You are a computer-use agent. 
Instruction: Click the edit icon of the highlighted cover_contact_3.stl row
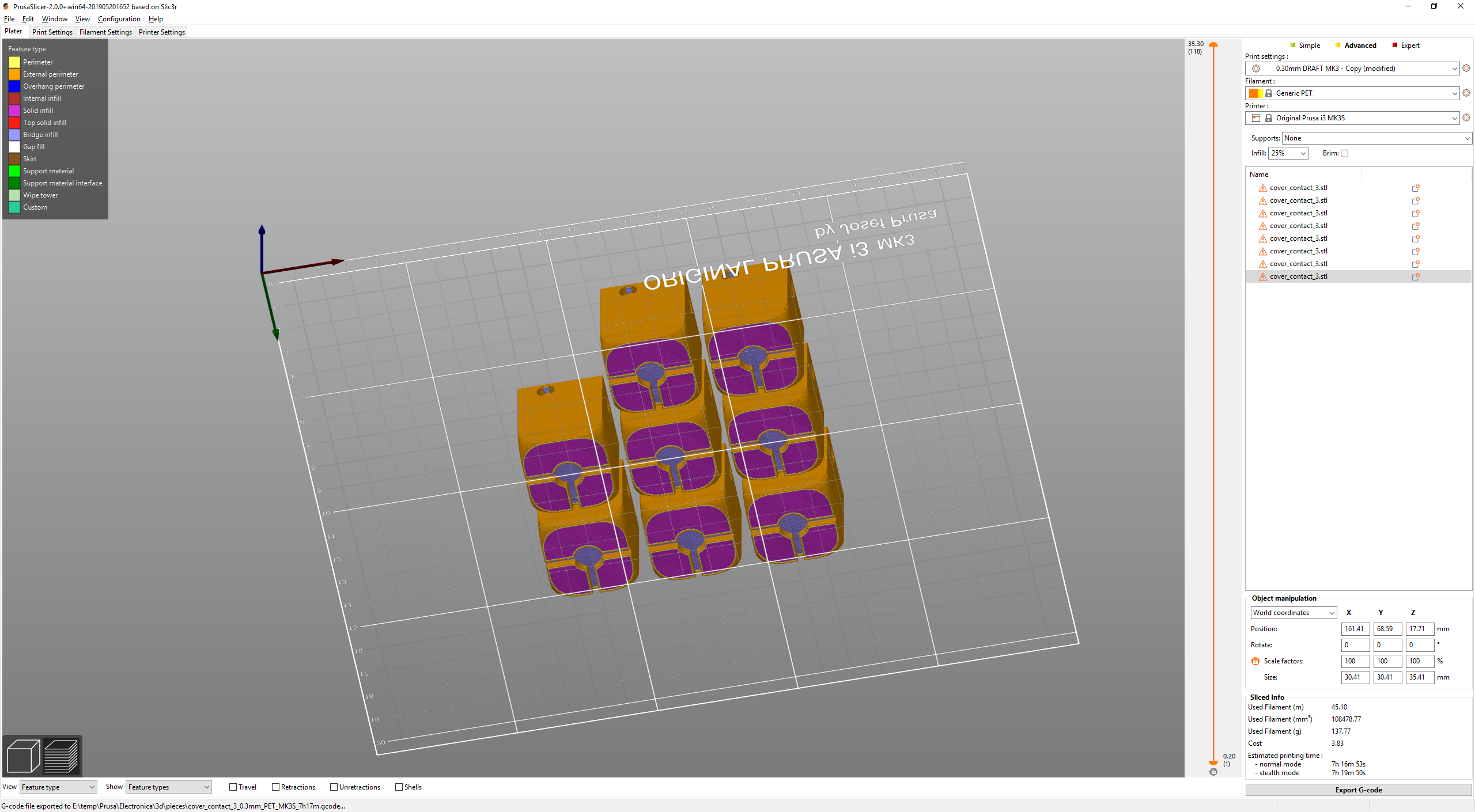pyautogui.click(x=1415, y=276)
